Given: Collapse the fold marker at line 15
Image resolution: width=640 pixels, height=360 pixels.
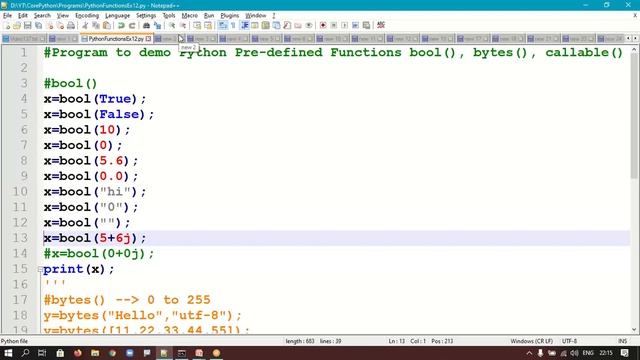Looking at the screenshot, I should (x=40, y=269).
